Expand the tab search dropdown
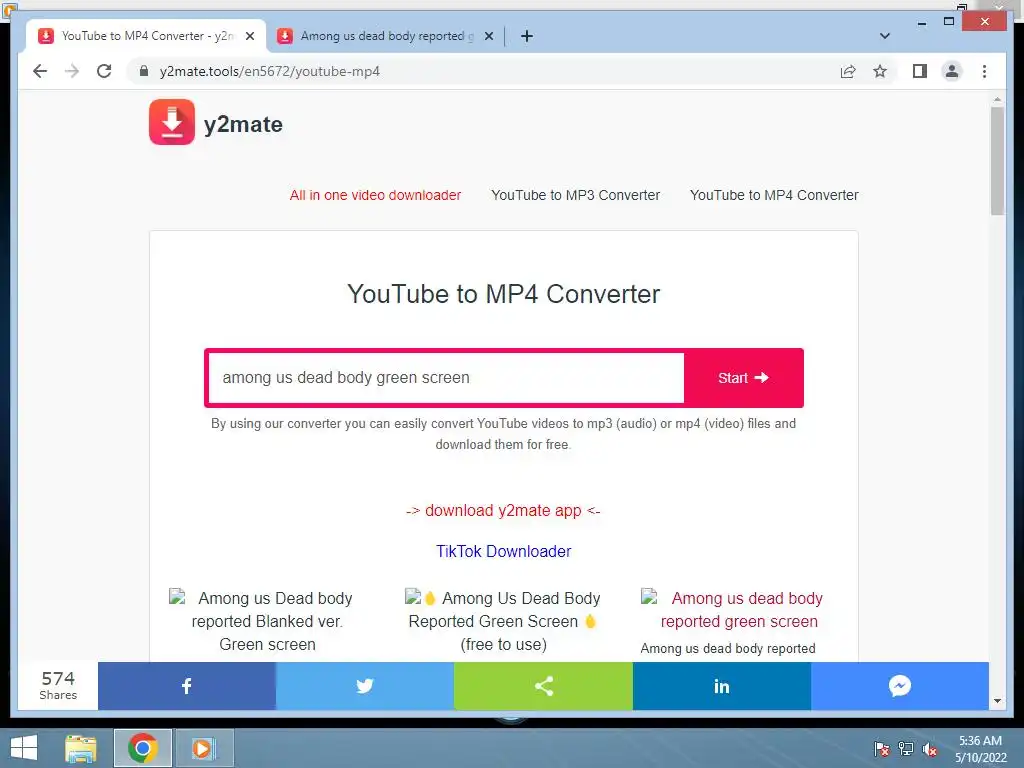 tap(885, 36)
